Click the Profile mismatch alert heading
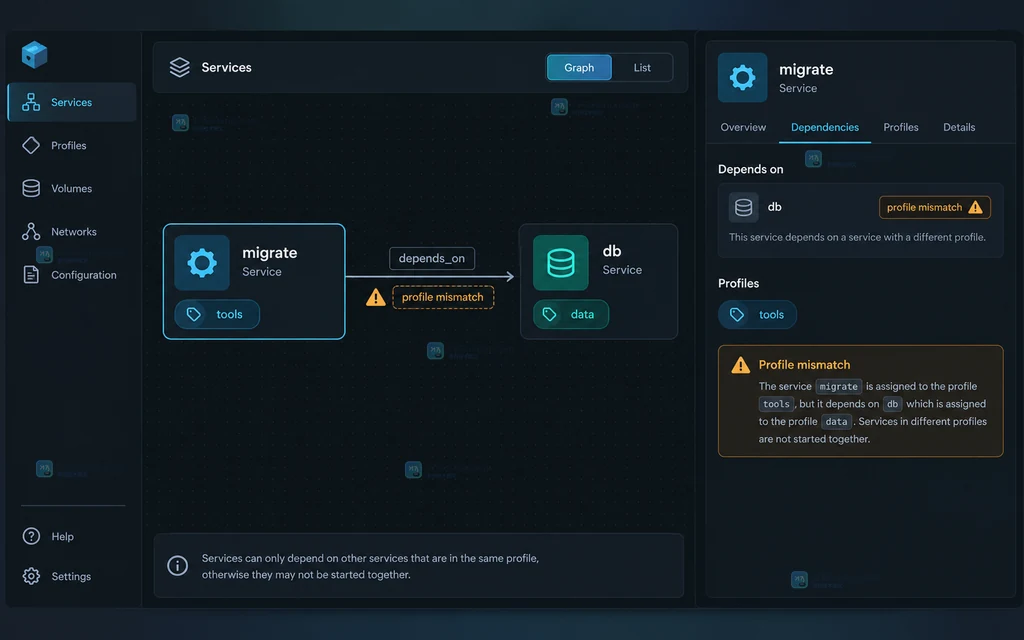 click(x=804, y=365)
